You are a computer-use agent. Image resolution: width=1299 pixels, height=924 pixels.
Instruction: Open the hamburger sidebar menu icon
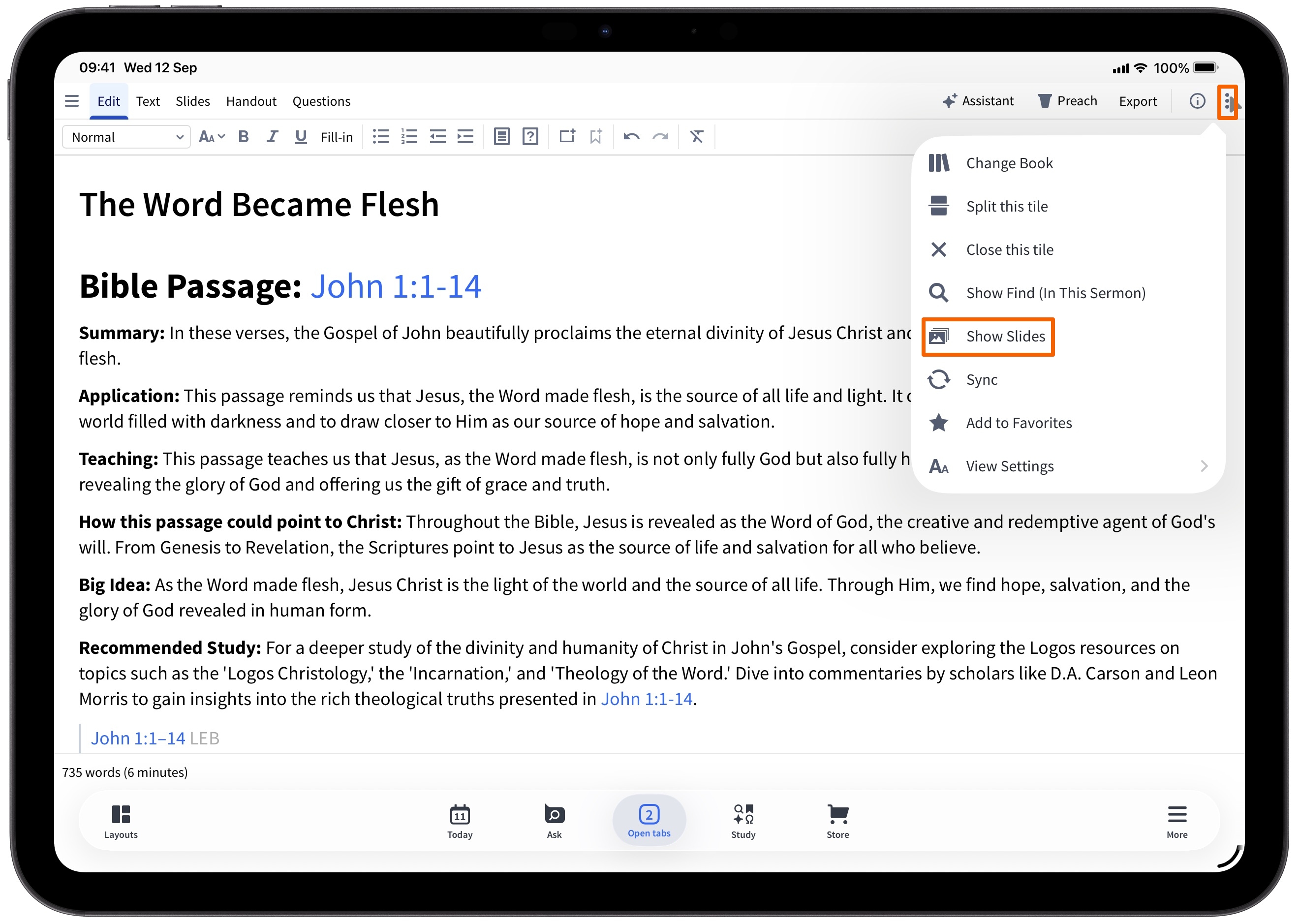72,101
